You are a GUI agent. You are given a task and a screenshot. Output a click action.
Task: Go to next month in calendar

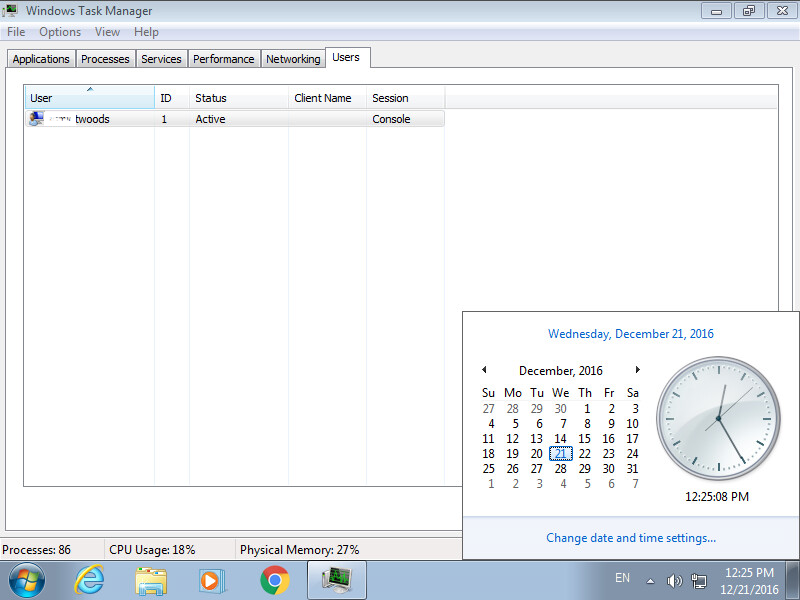pyautogui.click(x=637, y=370)
